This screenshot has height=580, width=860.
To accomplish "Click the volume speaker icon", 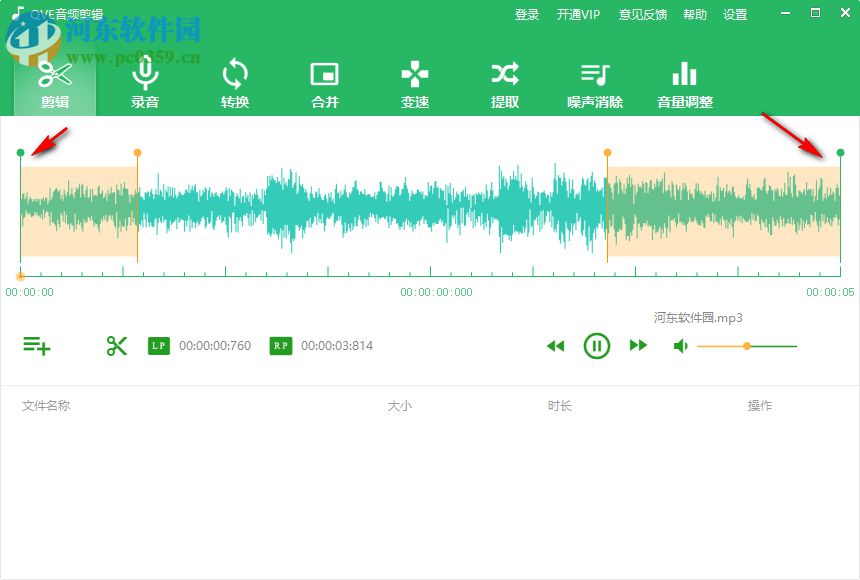I will [x=681, y=345].
